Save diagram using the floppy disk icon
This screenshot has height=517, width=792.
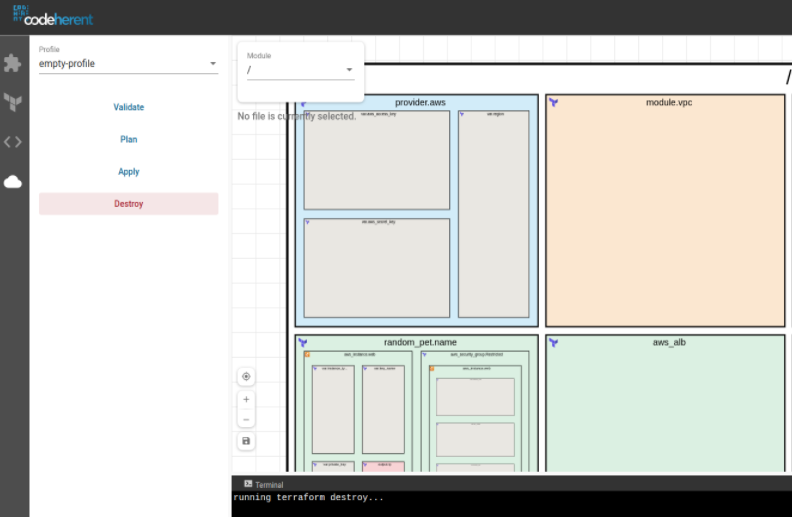coord(246,441)
